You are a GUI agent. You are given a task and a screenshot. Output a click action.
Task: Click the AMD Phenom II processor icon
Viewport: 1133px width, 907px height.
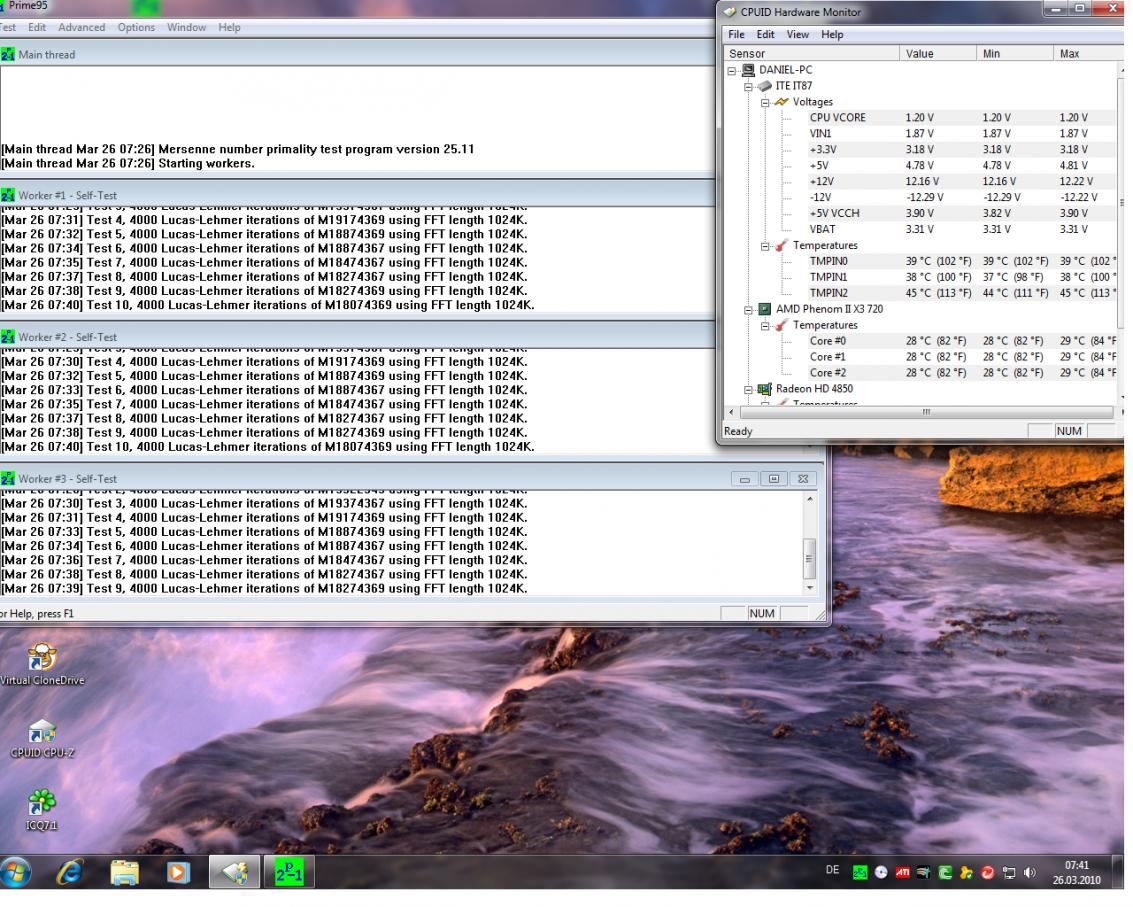(764, 309)
